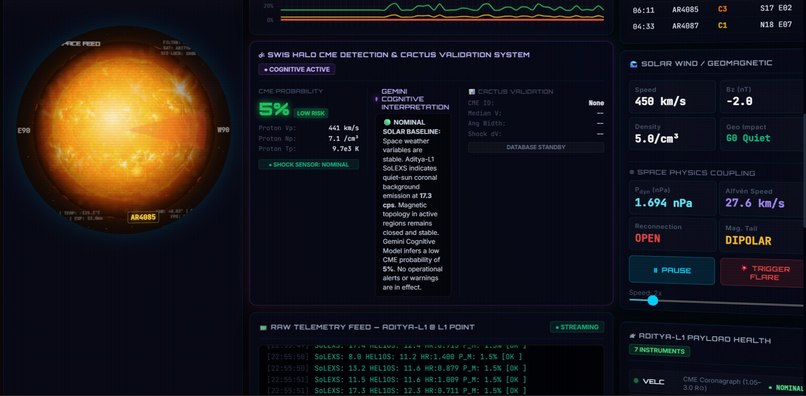806x396 pixels.
Task: Click the Raw Telemetry Feed header icon
Action: [263, 327]
